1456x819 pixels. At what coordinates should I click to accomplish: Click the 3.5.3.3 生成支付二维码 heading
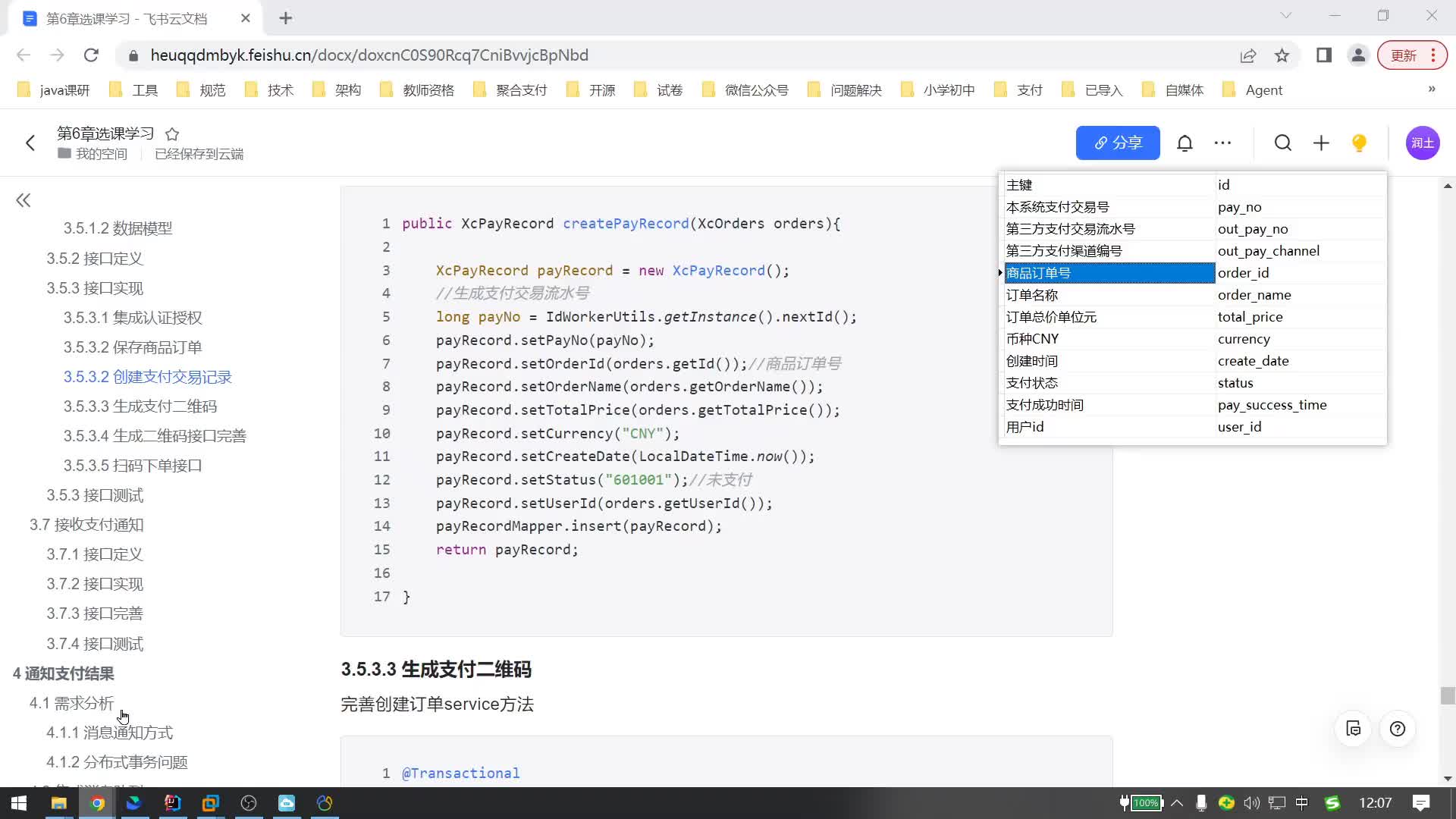436,670
